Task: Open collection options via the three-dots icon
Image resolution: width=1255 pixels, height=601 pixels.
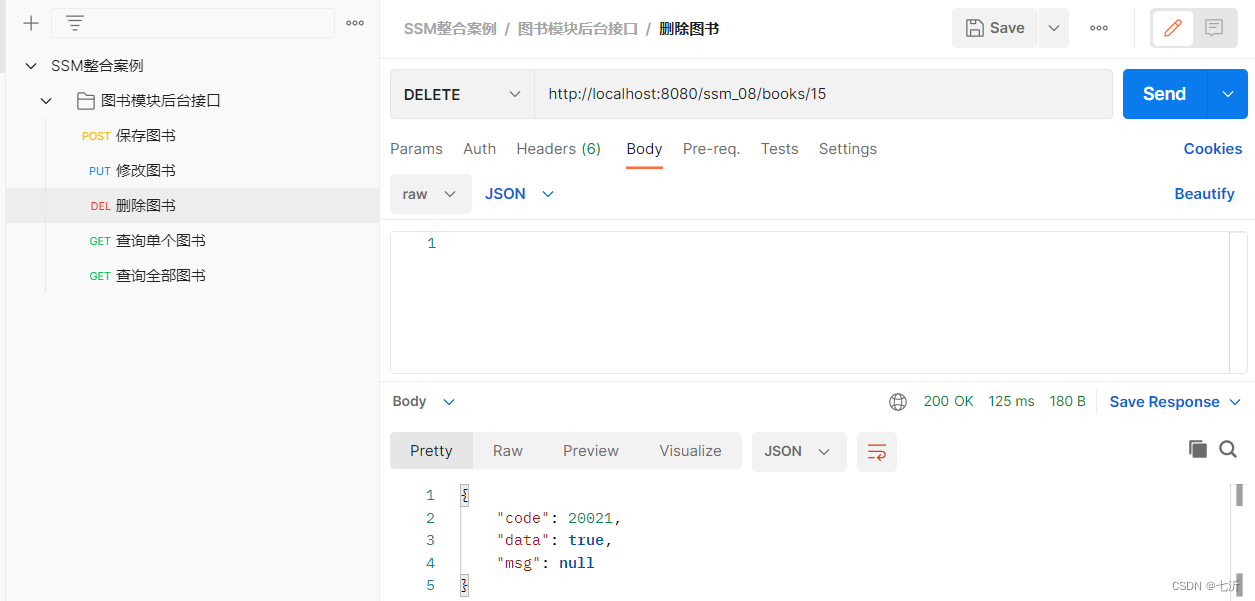Action: click(355, 22)
